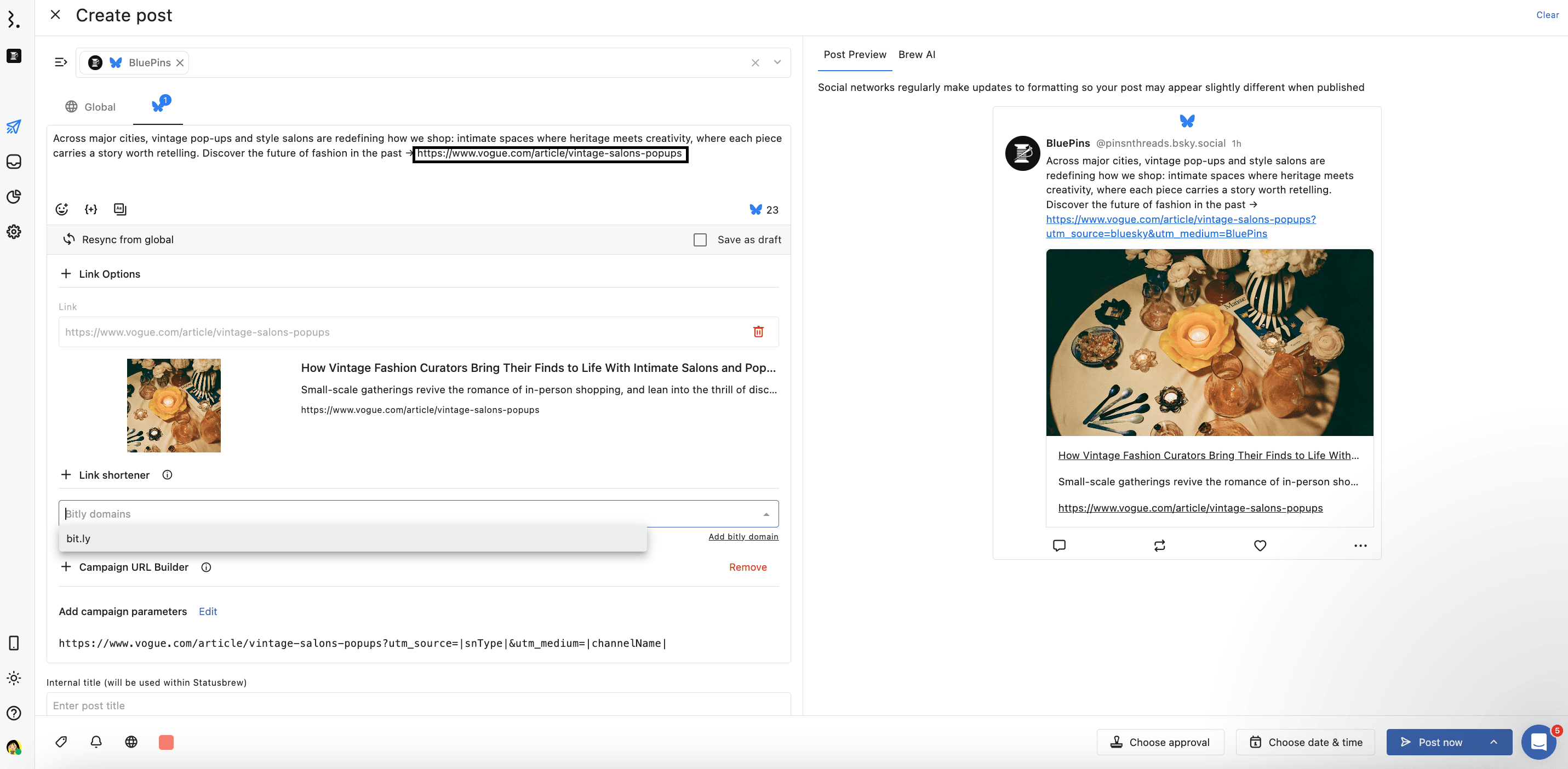Click the AI assist icon under the text
1568x769 pixels.
120,209
